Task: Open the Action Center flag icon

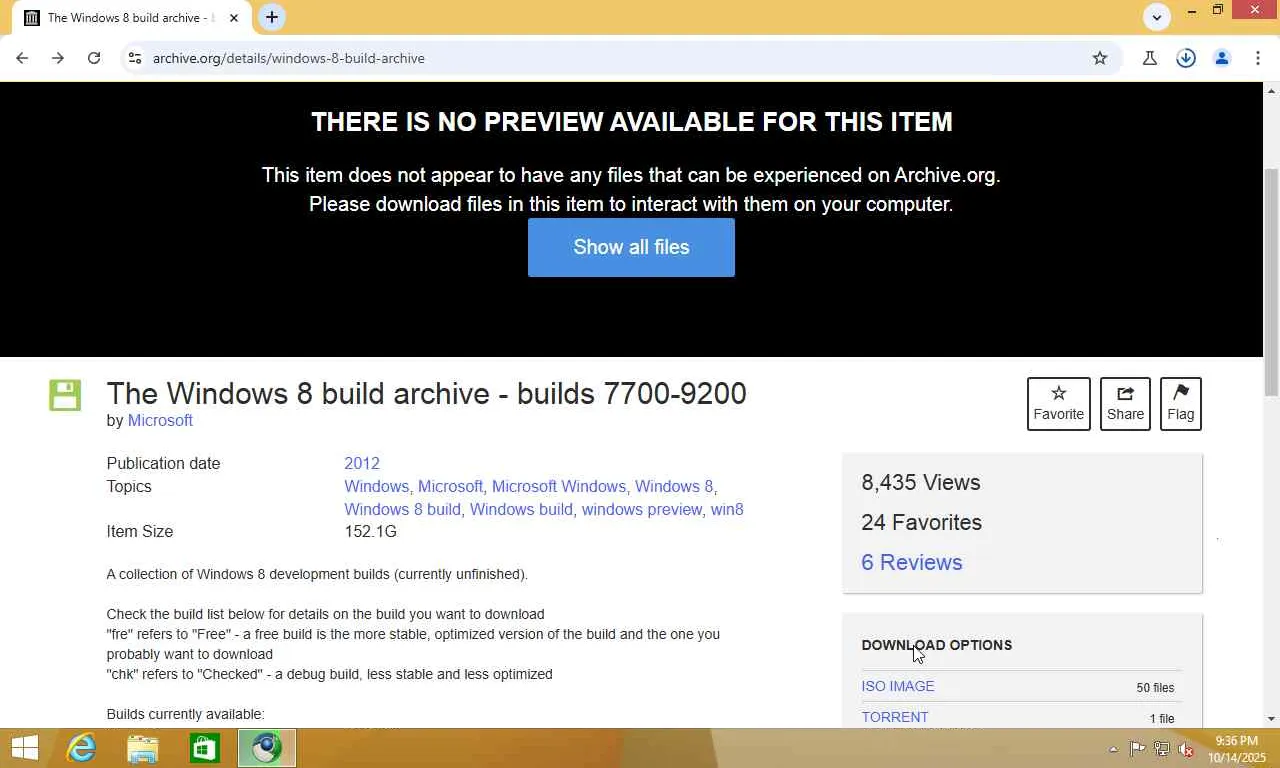Action: tap(1138, 749)
